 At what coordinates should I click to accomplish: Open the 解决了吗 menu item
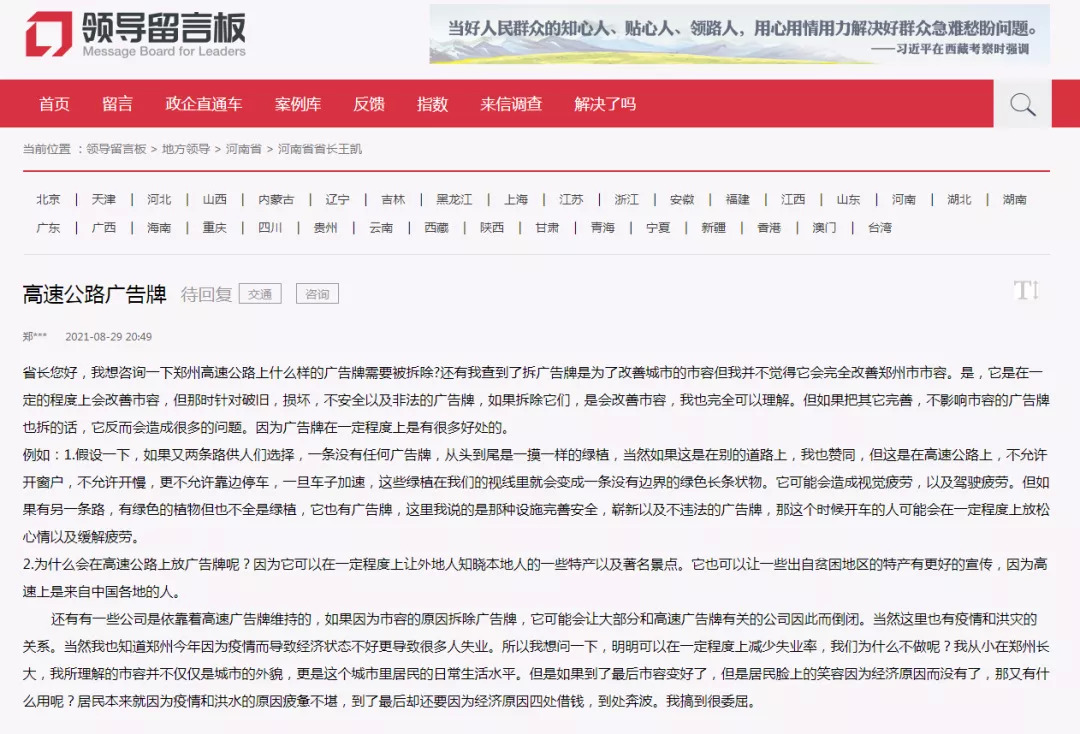point(605,104)
